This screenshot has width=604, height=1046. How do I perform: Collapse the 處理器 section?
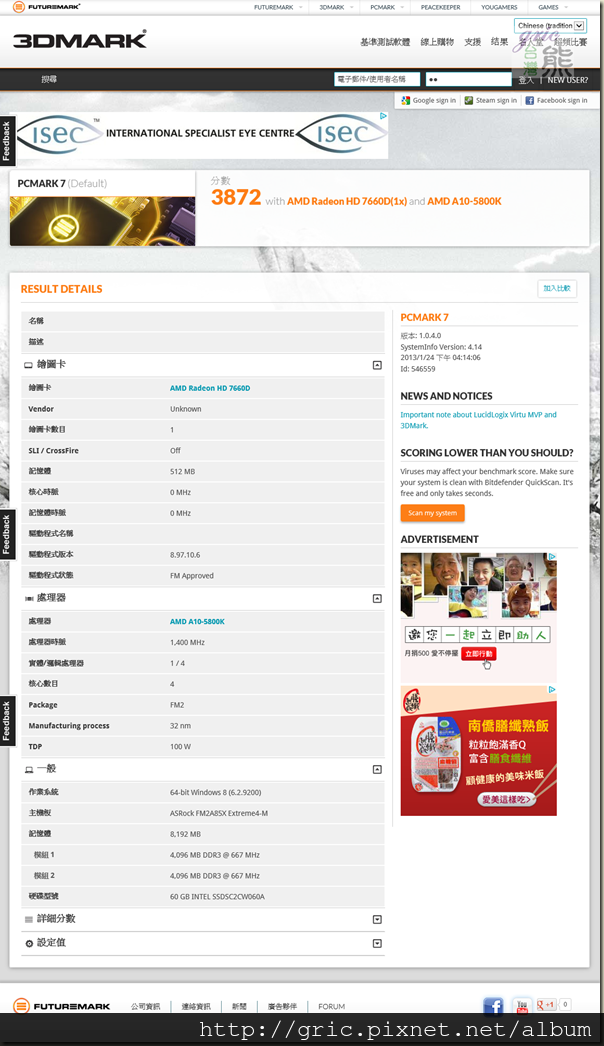(x=377, y=598)
